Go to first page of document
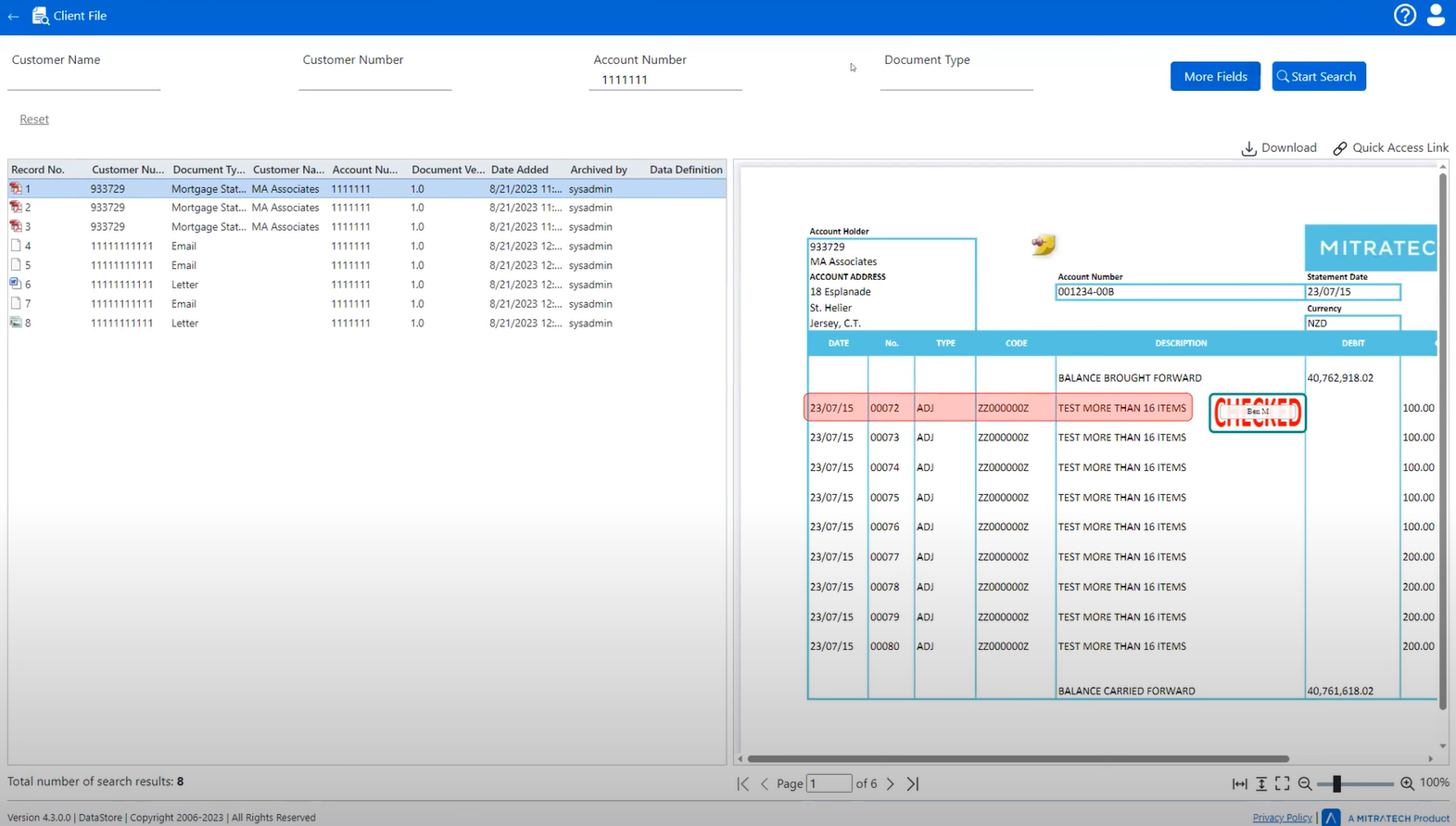This screenshot has width=1456, height=826. [742, 783]
